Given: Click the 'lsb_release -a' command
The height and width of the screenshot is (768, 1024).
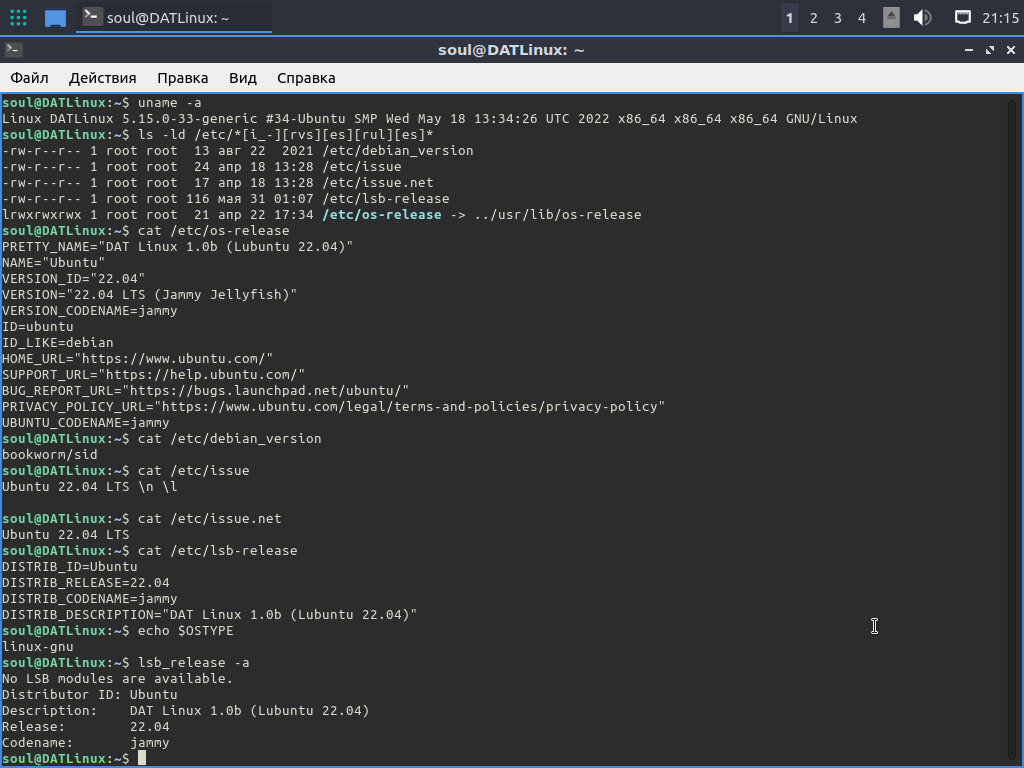Looking at the screenshot, I should pos(193,663).
